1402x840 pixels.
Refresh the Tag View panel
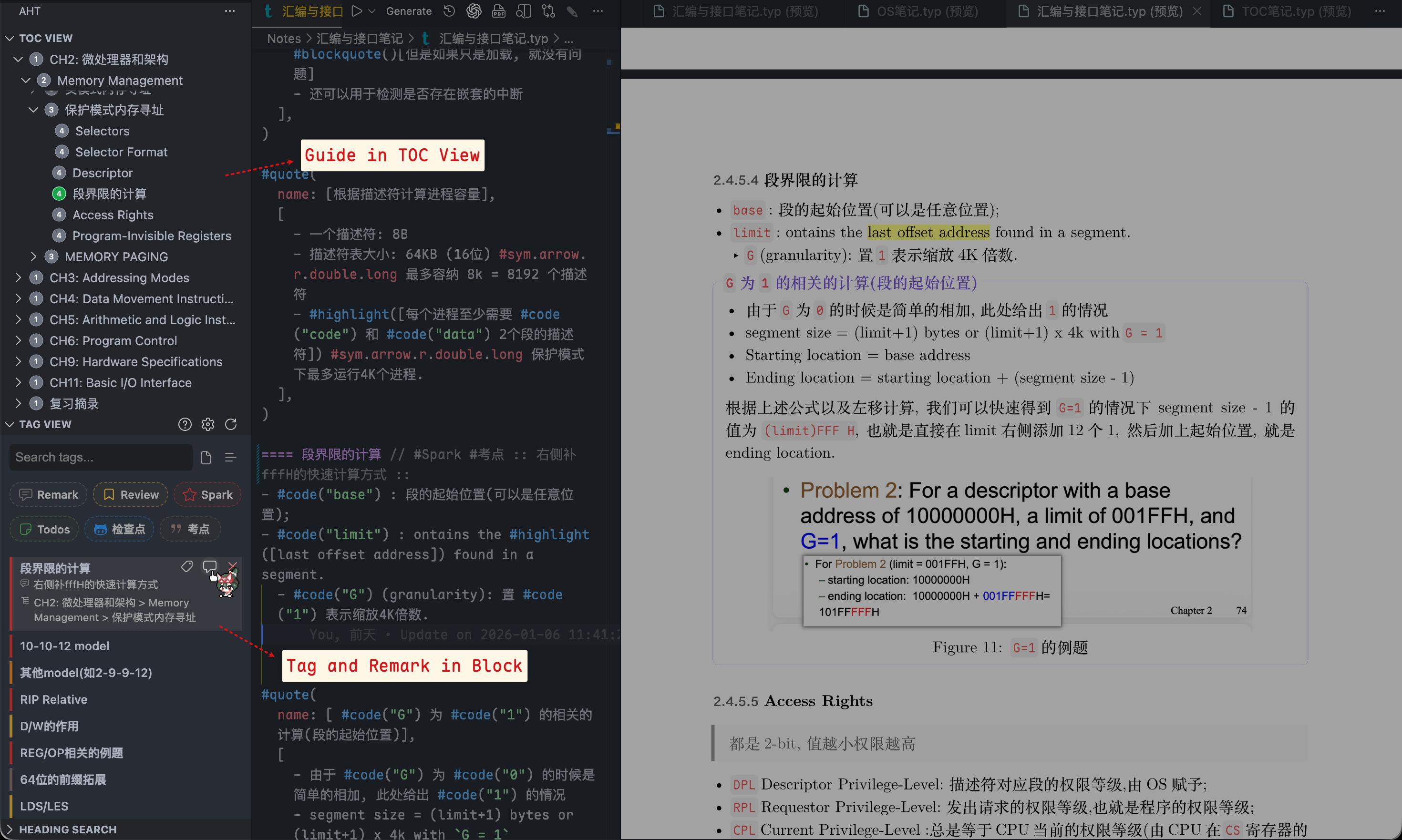[231, 424]
